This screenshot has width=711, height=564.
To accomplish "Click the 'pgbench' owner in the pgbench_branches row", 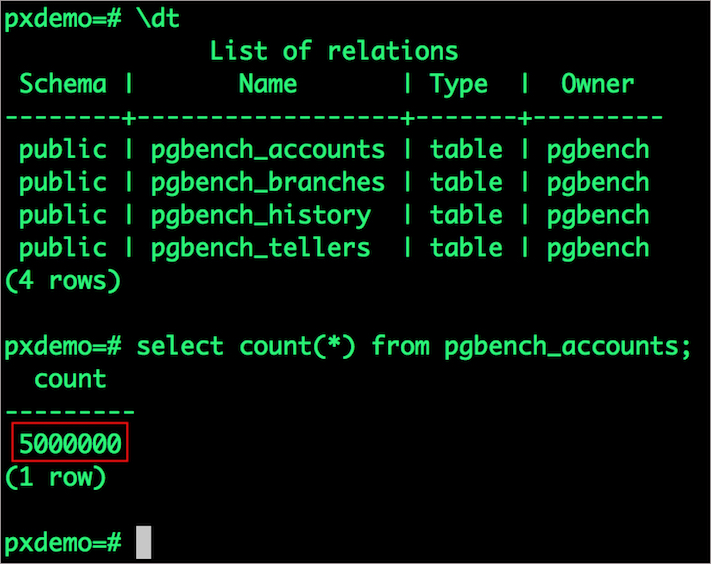I will 597,182.
